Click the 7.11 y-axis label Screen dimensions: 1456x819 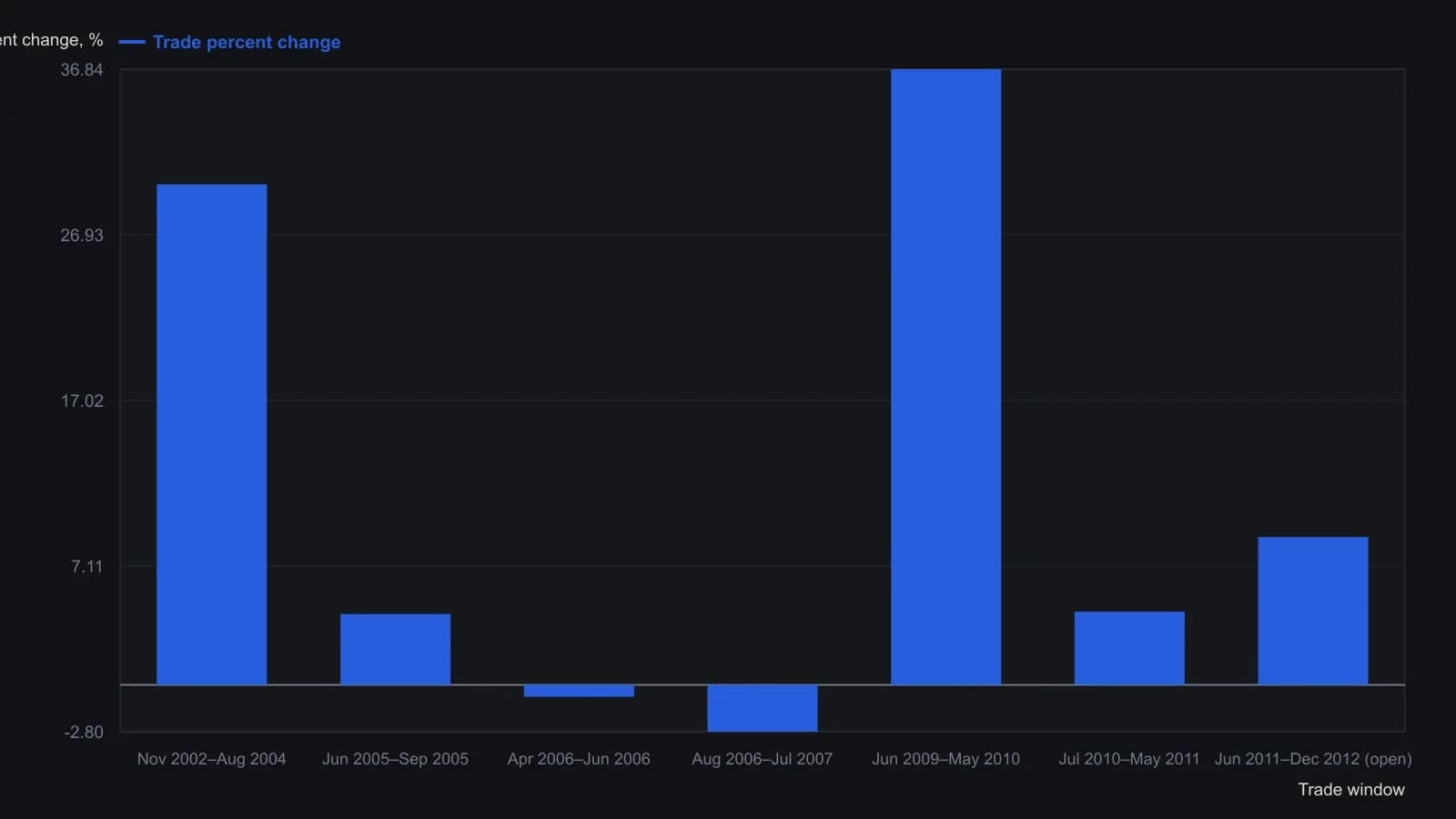pos(87,567)
